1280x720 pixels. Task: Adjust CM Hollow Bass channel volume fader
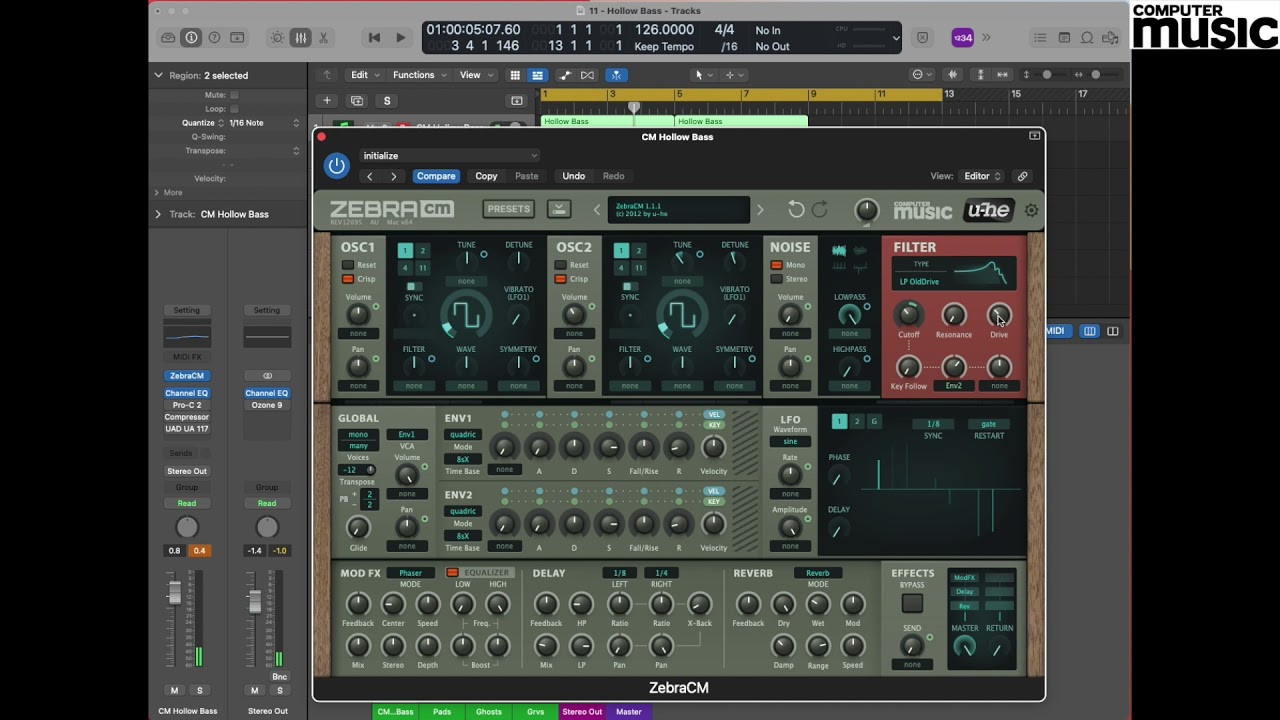pyautogui.click(x=174, y=593)
